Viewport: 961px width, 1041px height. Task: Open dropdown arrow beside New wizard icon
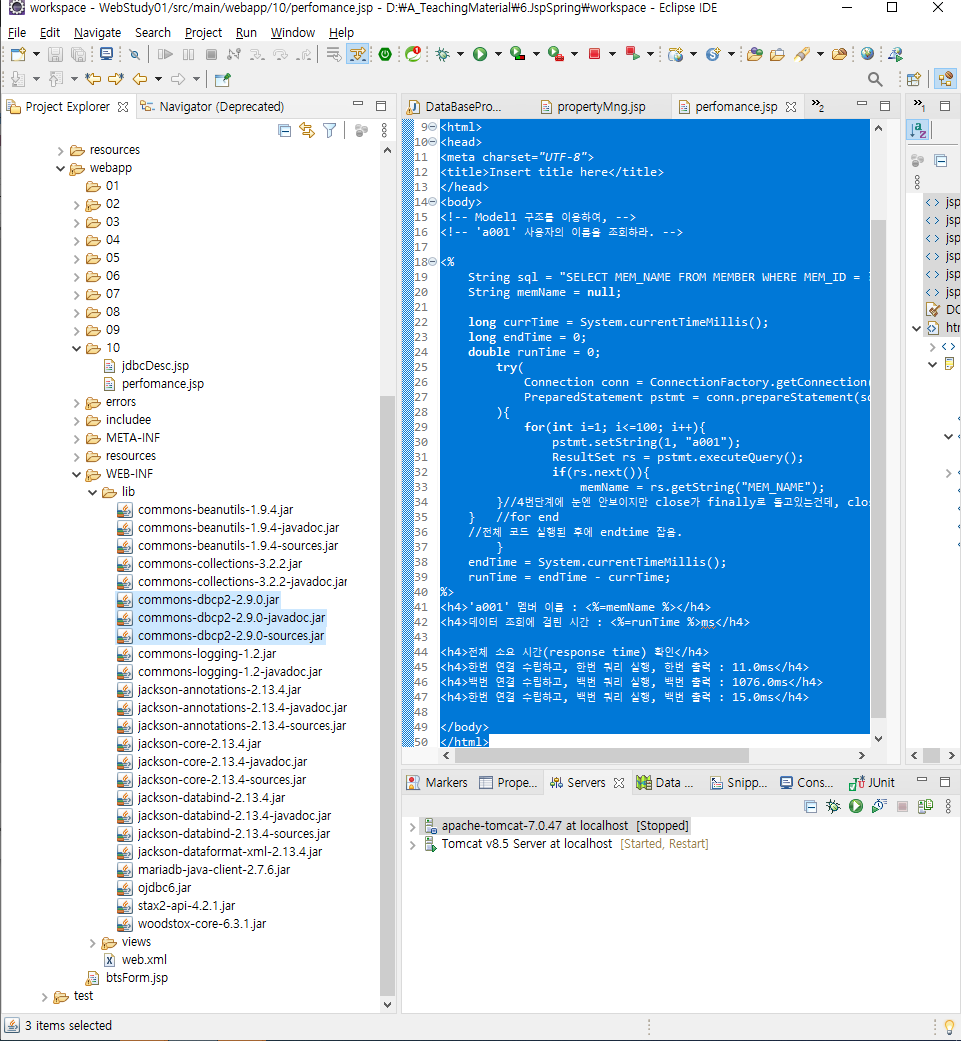click(36, 54)
